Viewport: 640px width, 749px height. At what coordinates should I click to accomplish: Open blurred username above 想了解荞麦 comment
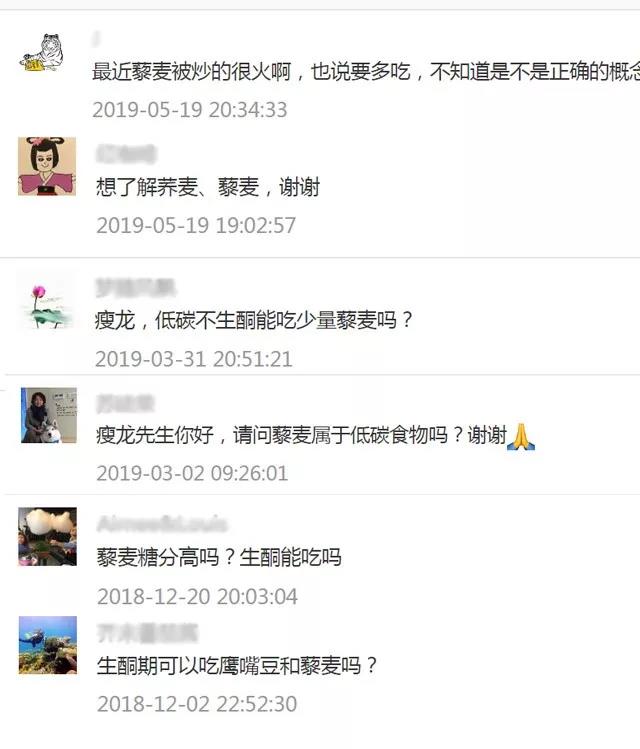[x=127, y=154]
